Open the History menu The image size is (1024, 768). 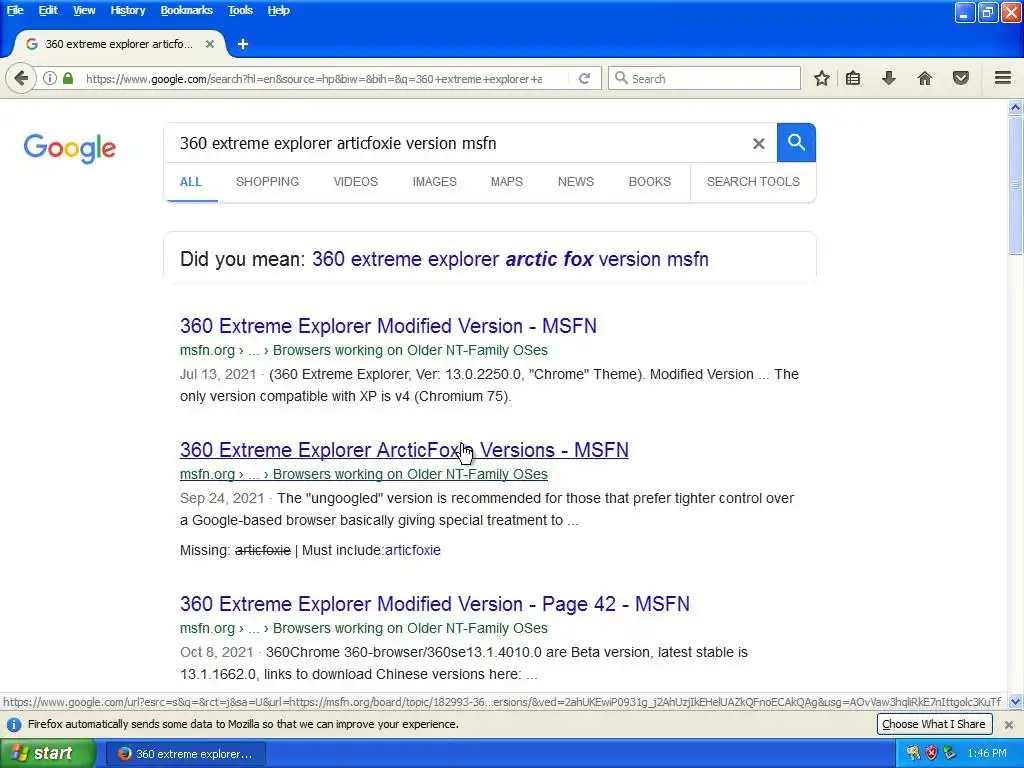click(127, 10)
